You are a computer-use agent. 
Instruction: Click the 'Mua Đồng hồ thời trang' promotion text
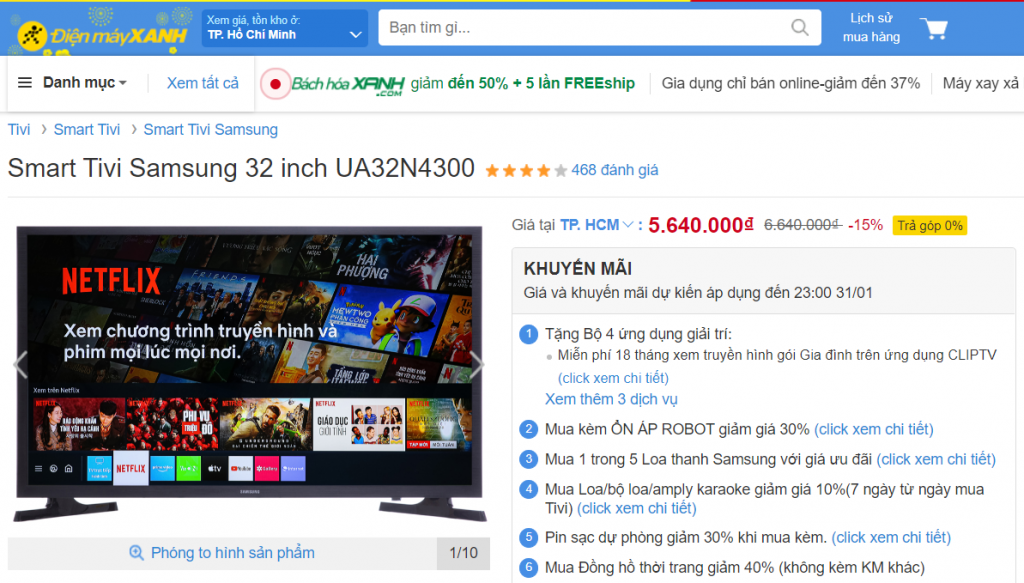click(735, 567)
